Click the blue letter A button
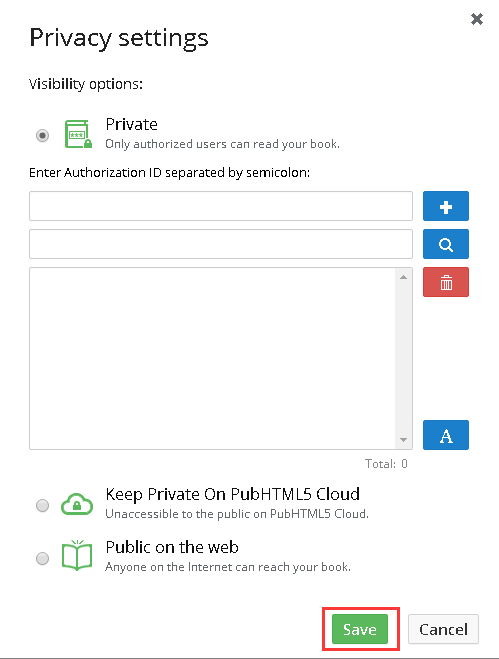This screenshot has width=499, height=659. pos(446,435)
